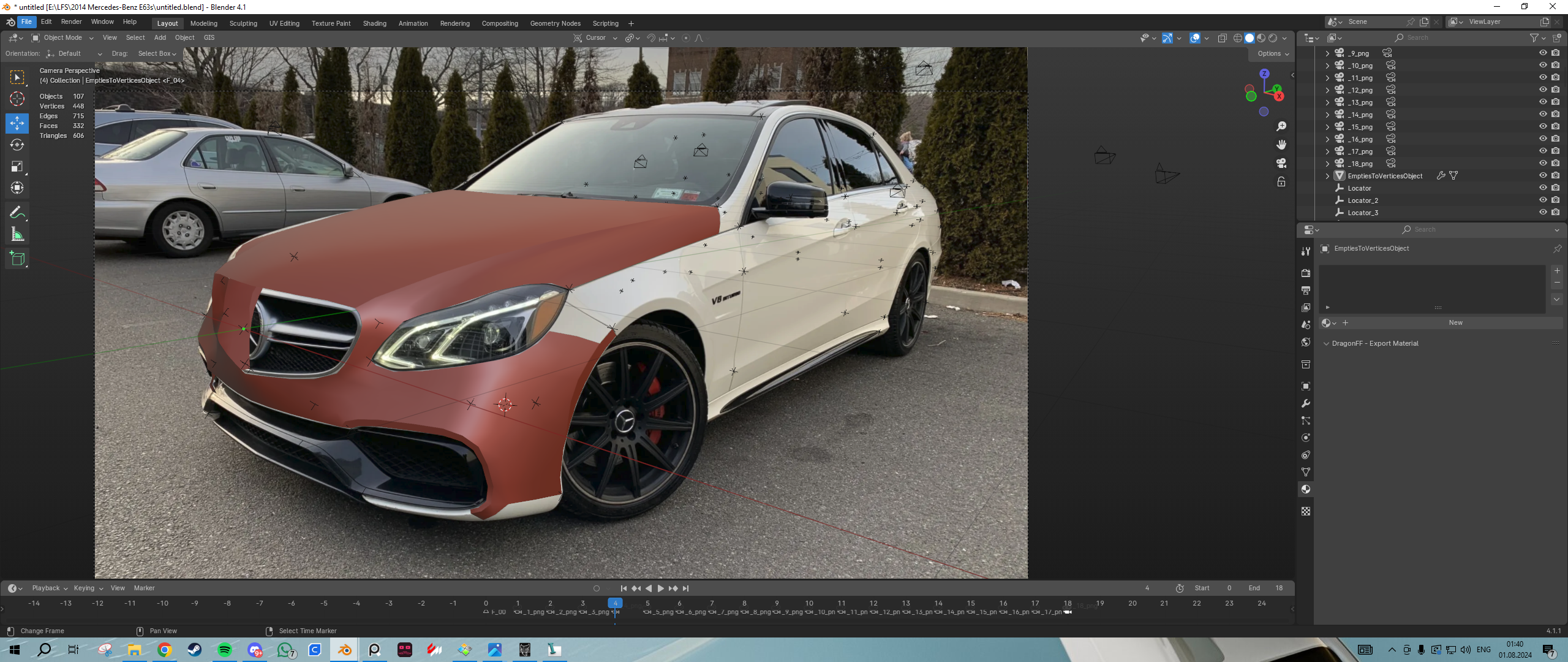This screenshot has height=662, width=1568.
Task: Toggle camera view icon in viewport
Action: 1281,163
